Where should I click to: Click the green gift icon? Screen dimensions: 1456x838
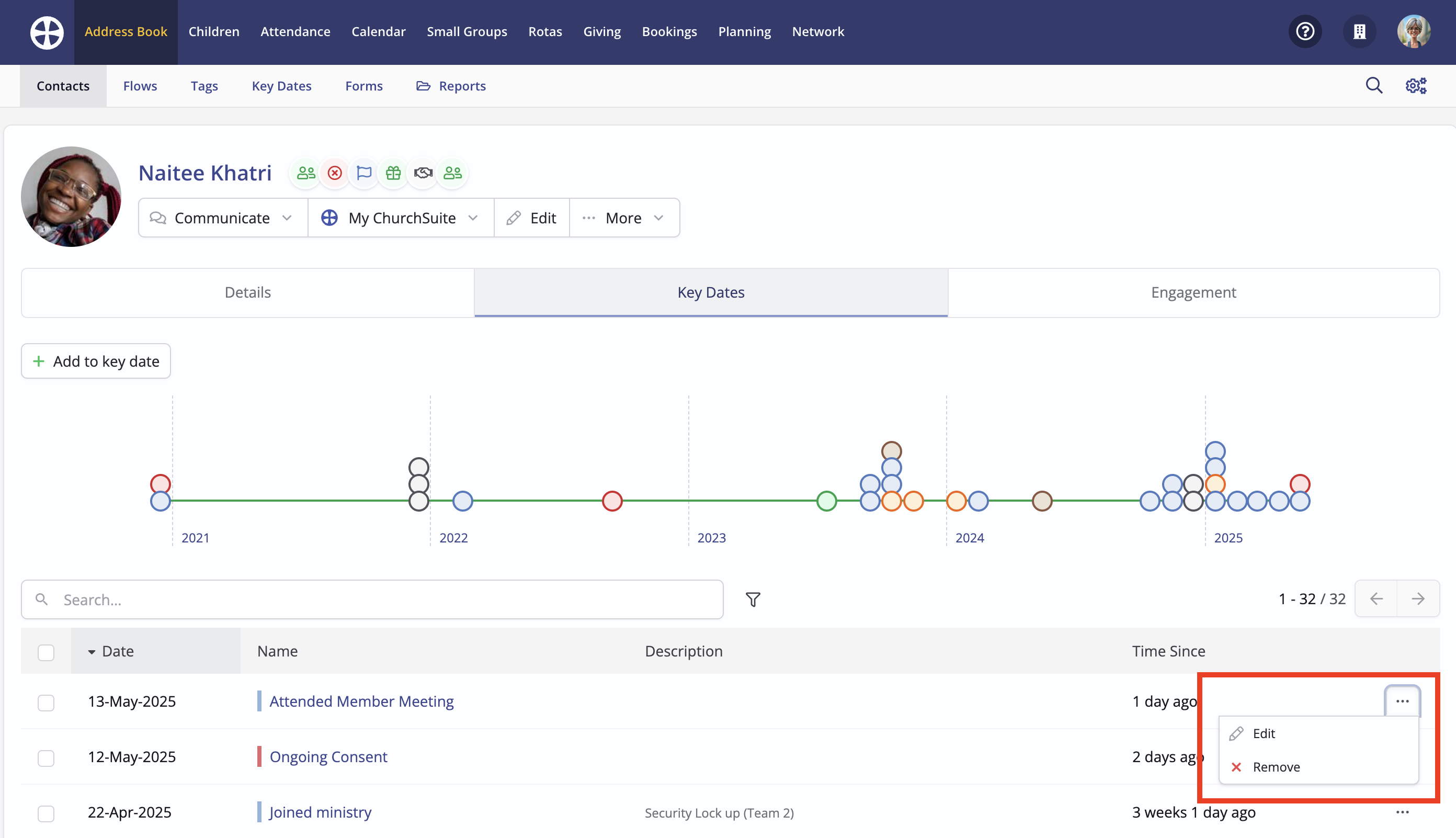click(393, 173)
